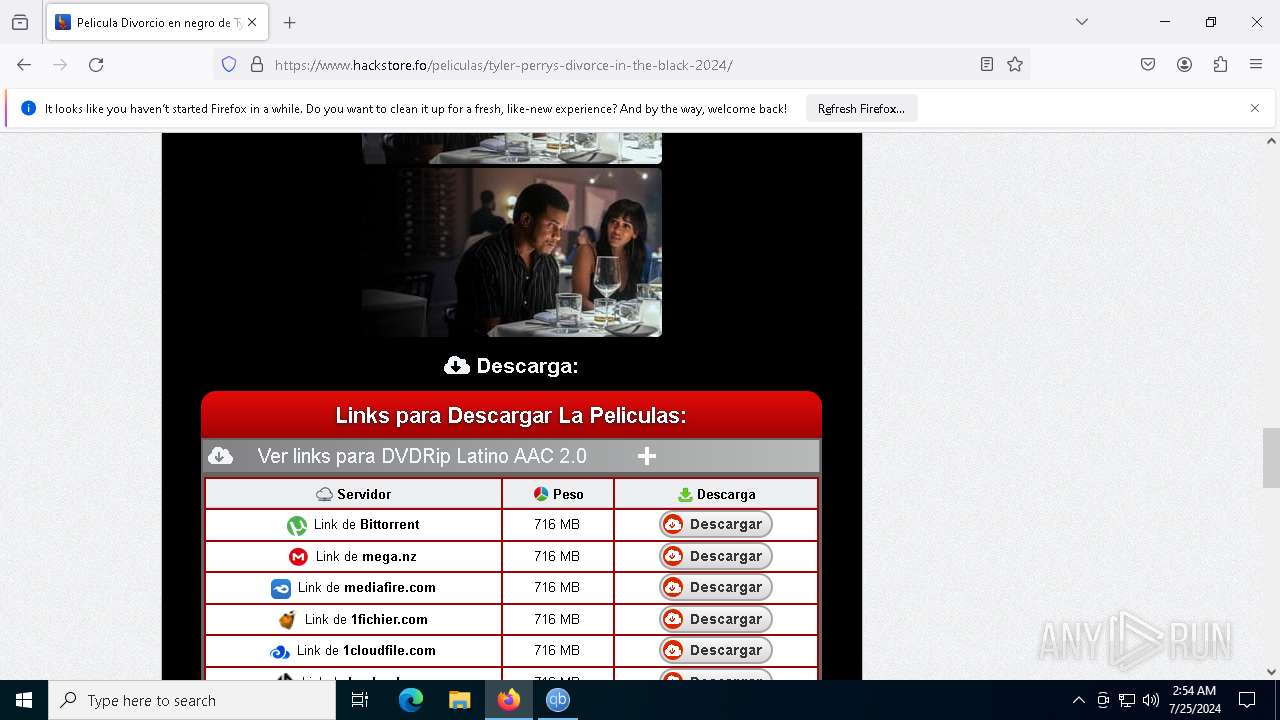
Task: Open Windows Start menu
Action: pos(24,700)
